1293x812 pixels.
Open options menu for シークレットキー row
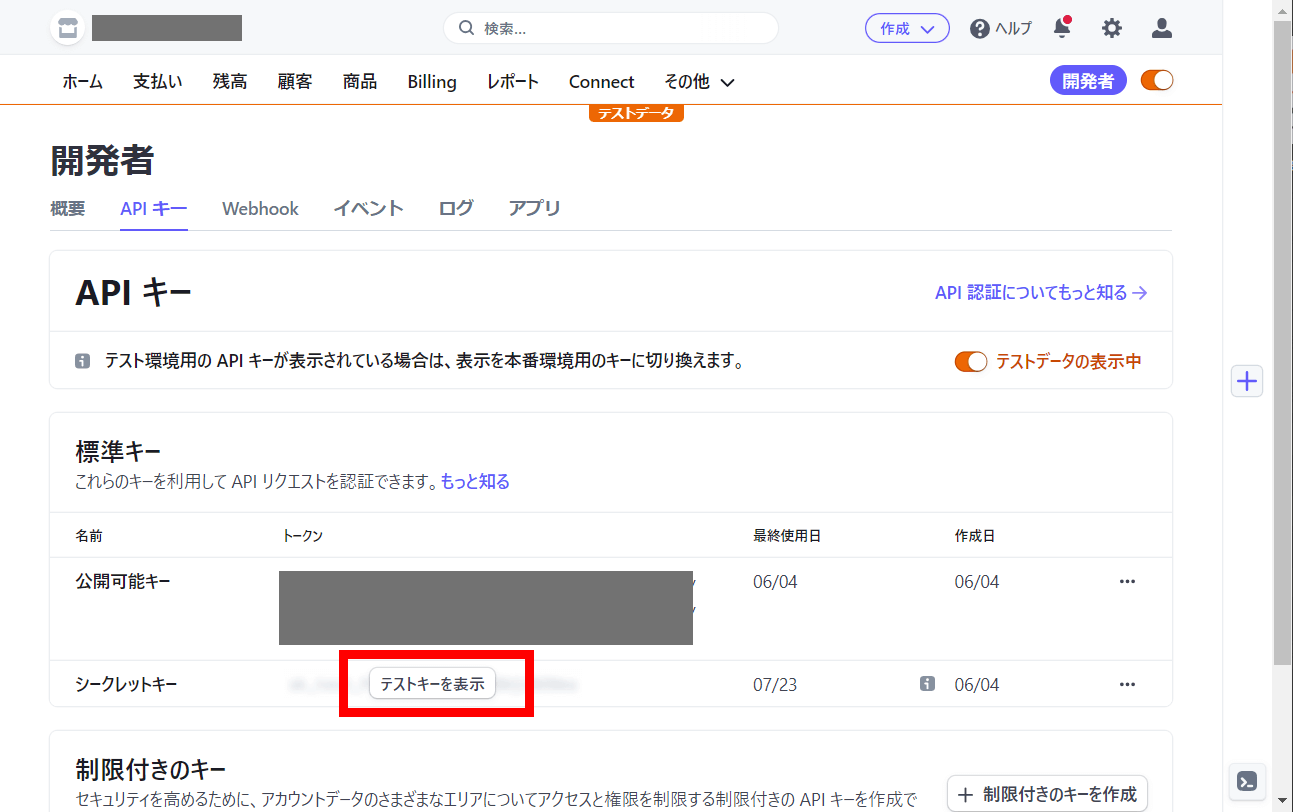[x=1127, y=685]
